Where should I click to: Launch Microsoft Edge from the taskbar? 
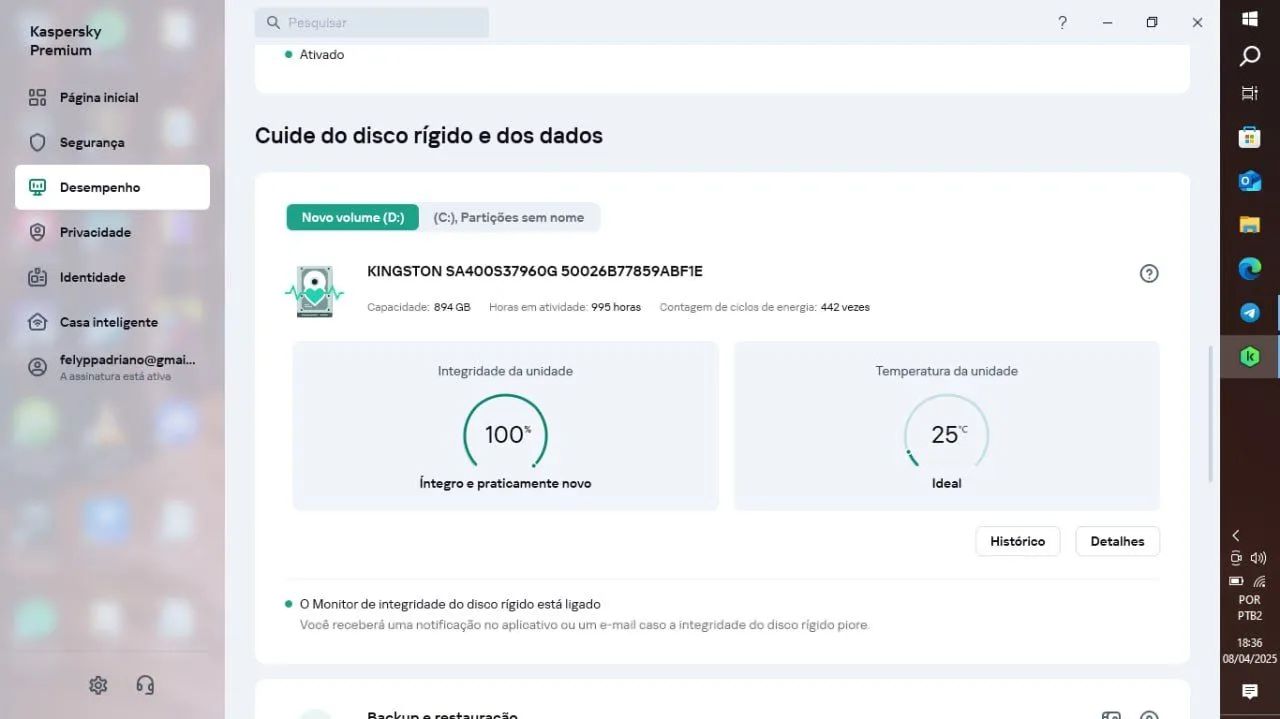1250,268
